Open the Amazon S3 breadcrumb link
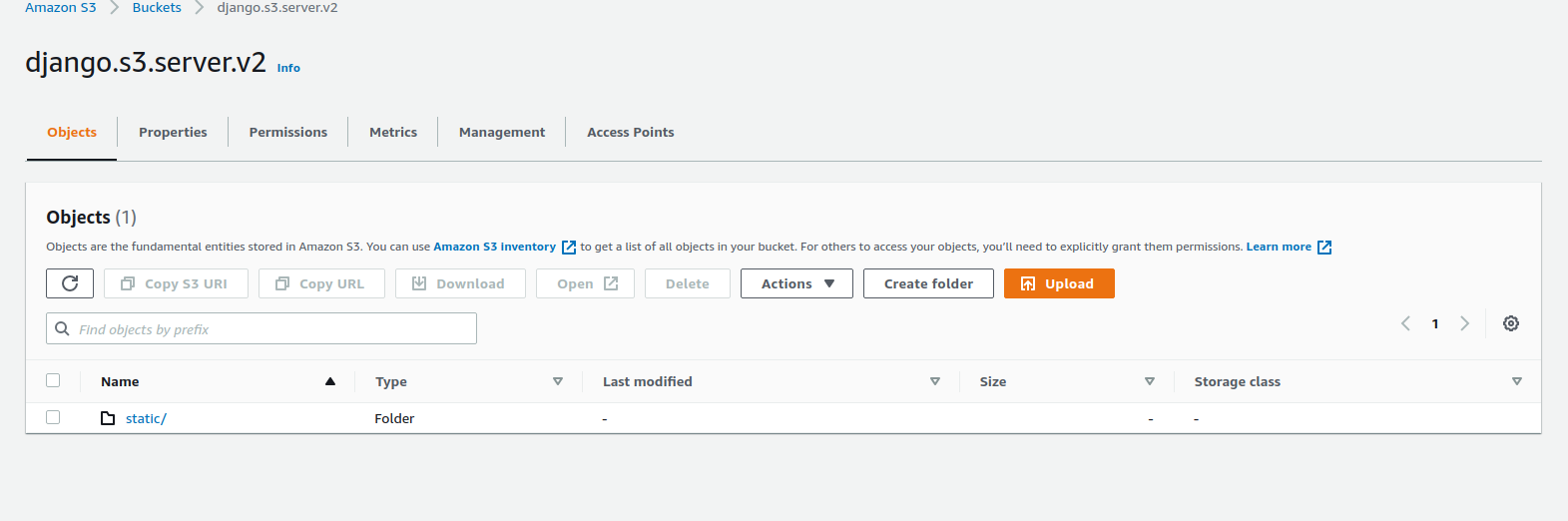This screenshot has width=1568, height=521. 61,7
